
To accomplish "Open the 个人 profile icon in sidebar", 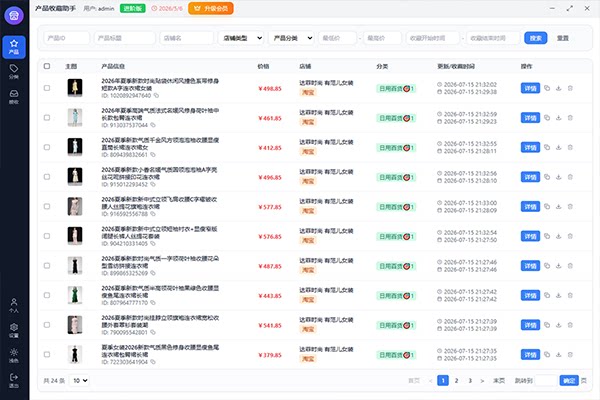I will 14,305.
